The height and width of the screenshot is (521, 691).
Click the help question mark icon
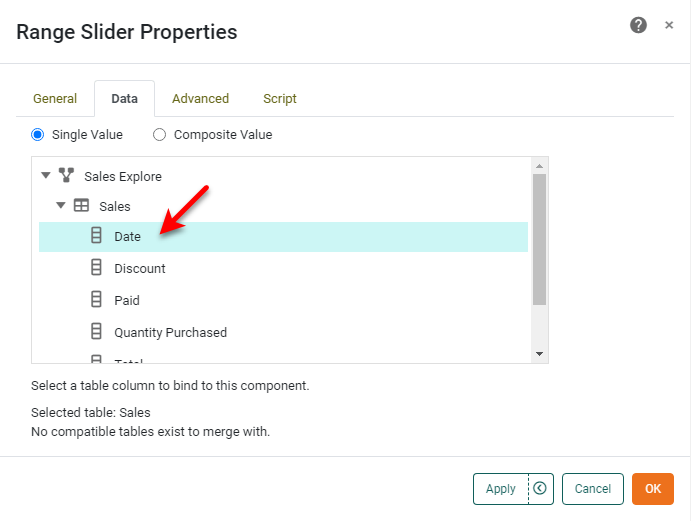coord(638,25)
